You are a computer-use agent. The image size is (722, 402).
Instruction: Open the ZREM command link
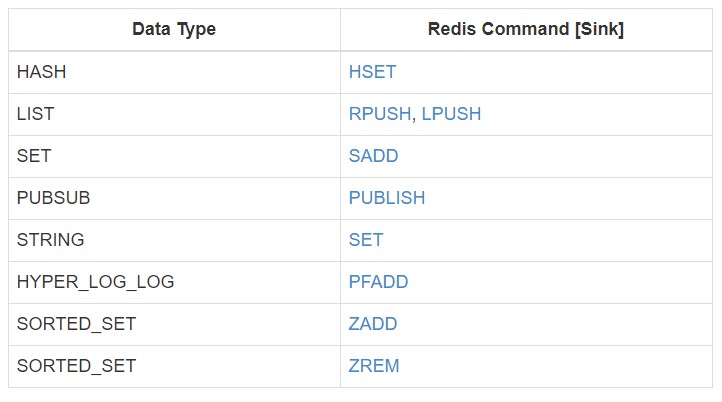pyautogui.click(x=374, y=366)
